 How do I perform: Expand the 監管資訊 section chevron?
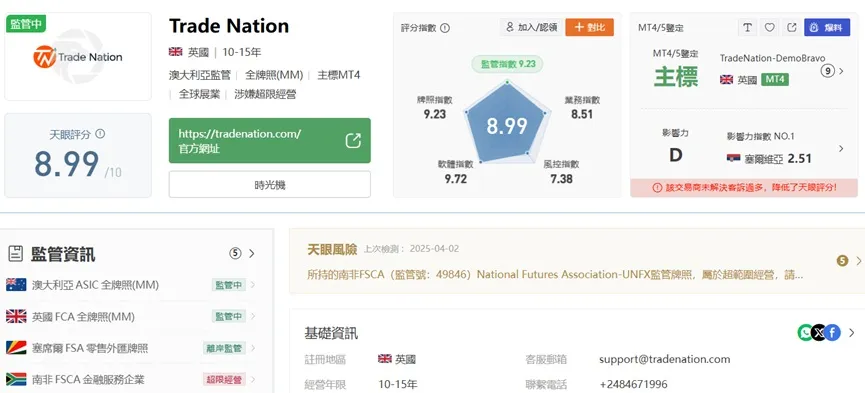[252, 253]
